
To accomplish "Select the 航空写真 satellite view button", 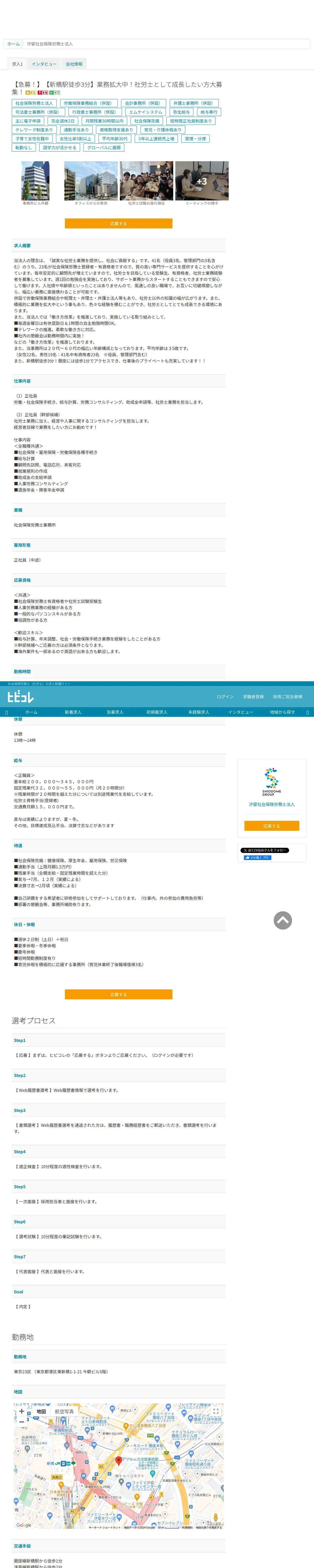I will pyautogui.click(x=65, y=1411).
